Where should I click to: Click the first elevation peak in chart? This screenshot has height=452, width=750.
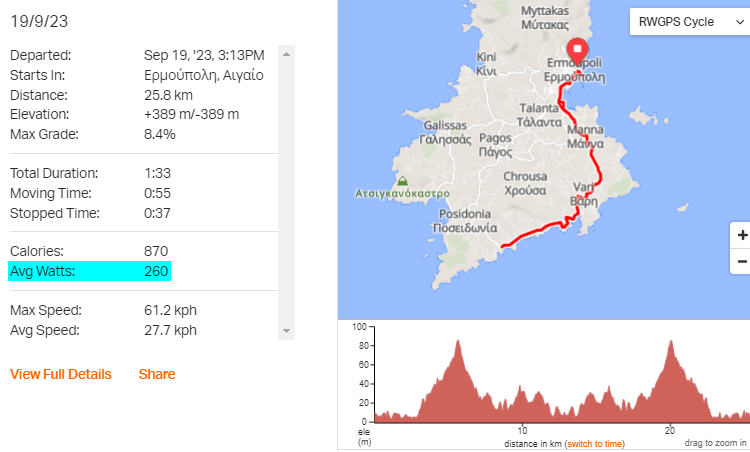[458, 342]
